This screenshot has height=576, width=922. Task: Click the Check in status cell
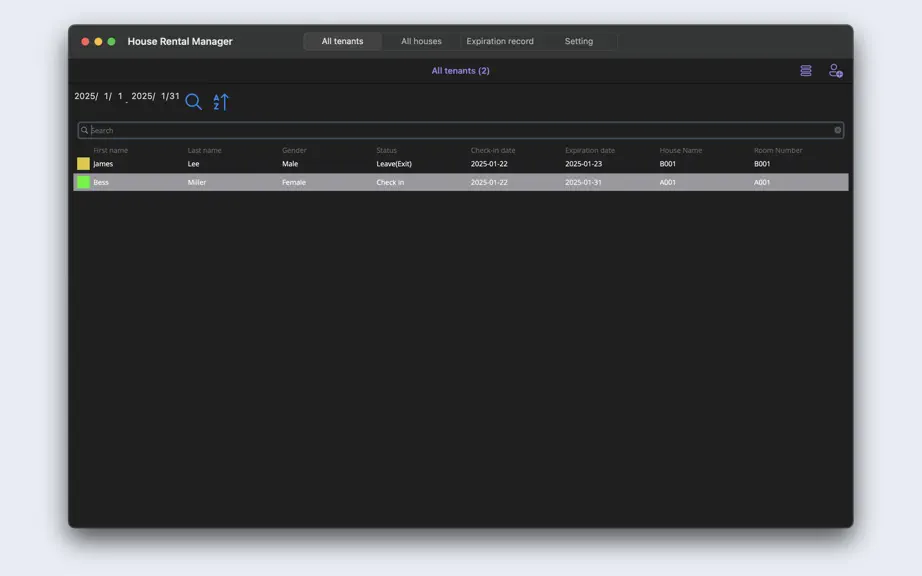[390, 182]
